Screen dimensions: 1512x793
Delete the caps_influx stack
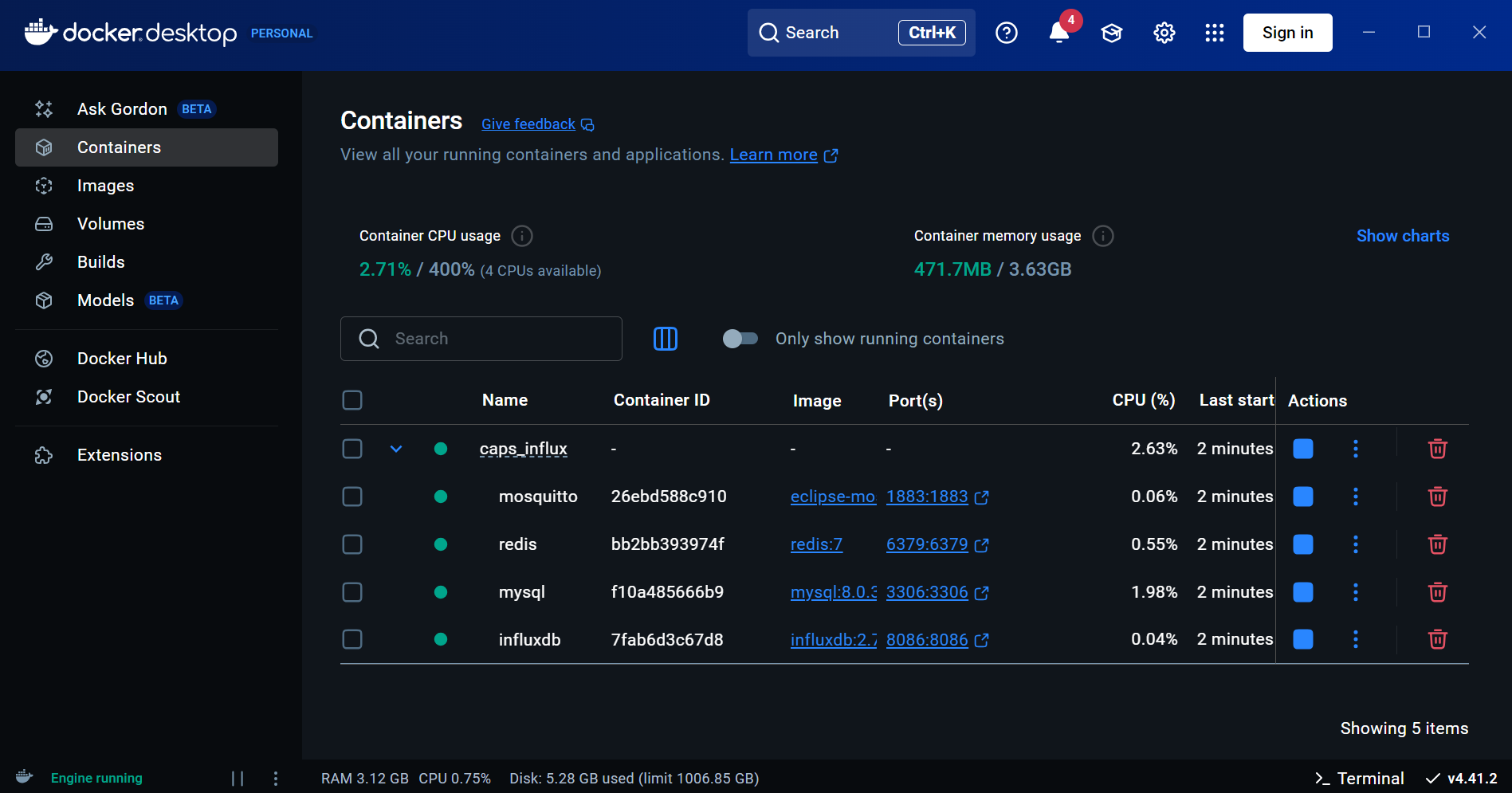(1438, 449)
